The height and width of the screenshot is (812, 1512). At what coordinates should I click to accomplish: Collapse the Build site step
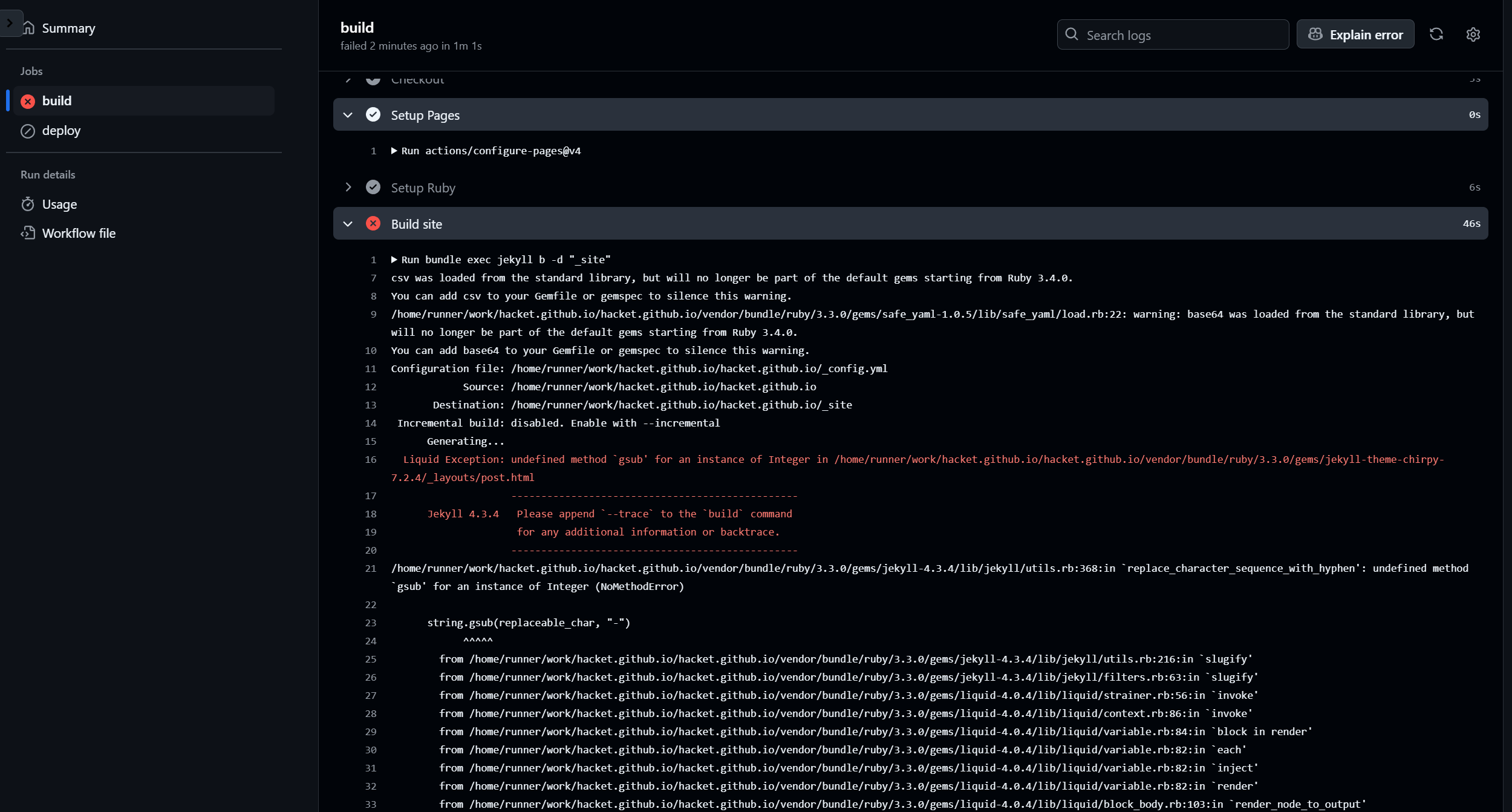click(348, 224)
